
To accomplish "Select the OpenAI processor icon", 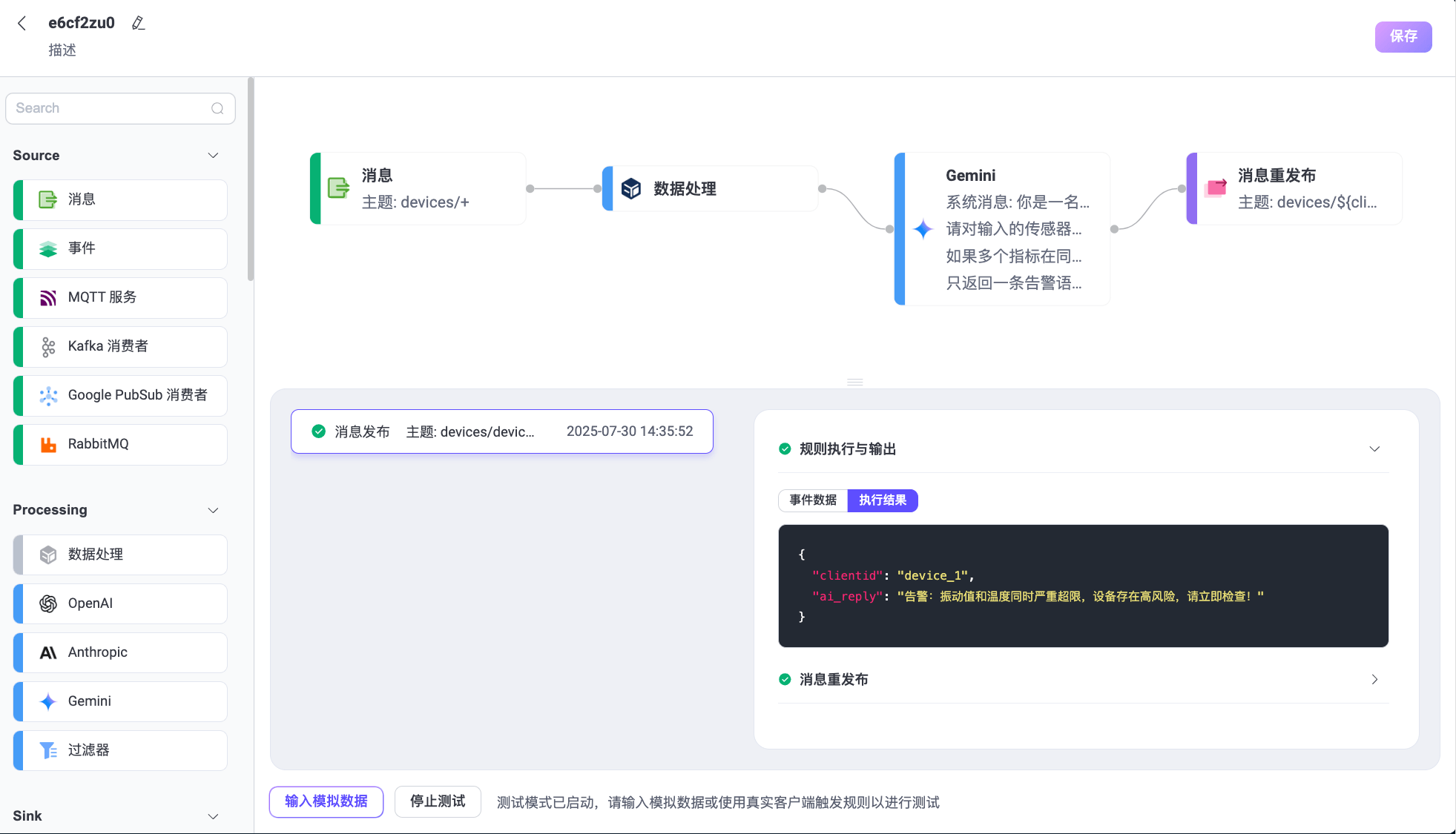I will point(47,603).
